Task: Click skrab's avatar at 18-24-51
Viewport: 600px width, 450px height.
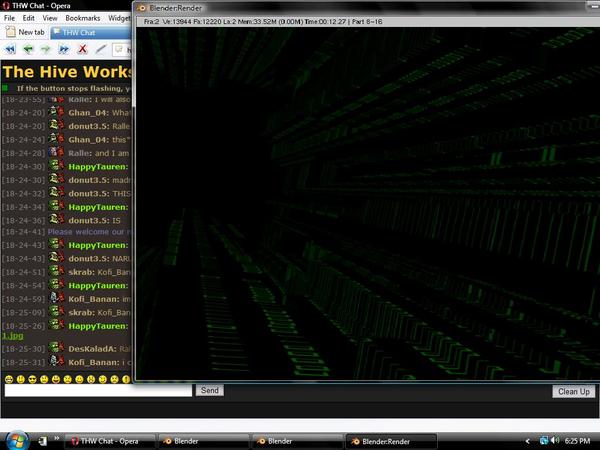Action: tap(57, 272)
